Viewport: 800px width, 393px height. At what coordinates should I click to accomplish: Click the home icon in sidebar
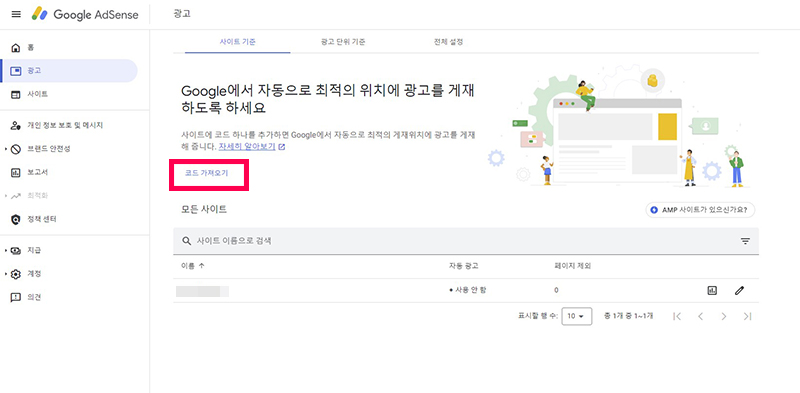pyautogui.click(x=16, y=47)
